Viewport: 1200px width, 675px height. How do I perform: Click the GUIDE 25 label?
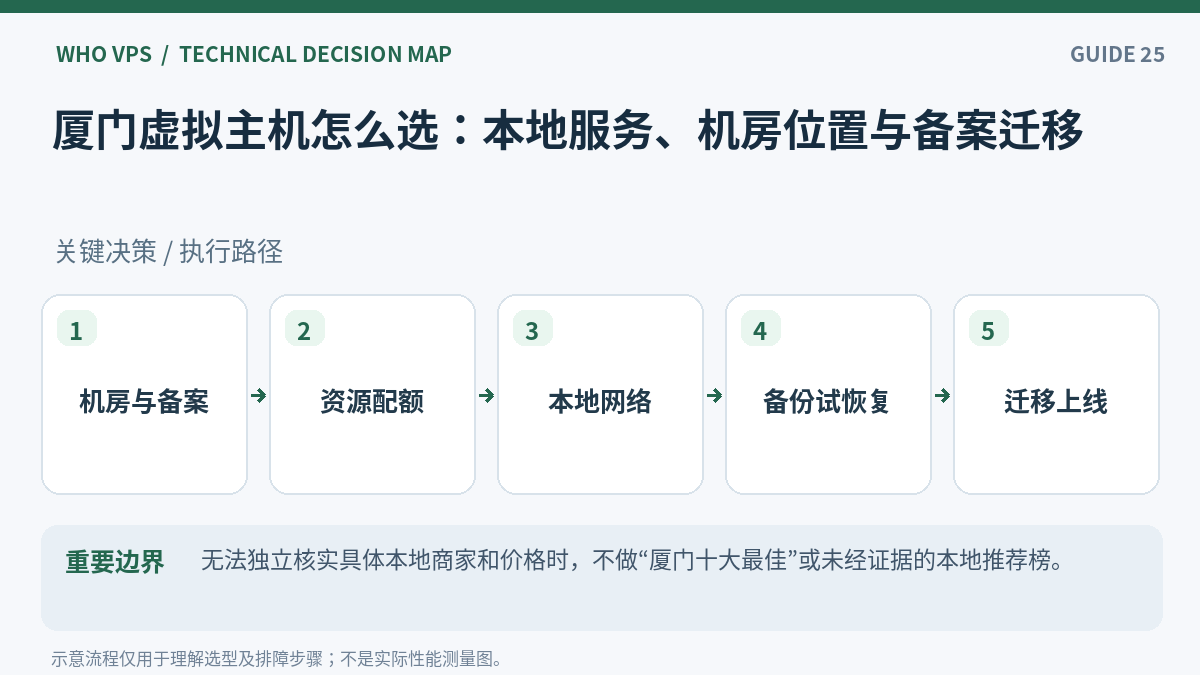click(x=1117, y=54)
